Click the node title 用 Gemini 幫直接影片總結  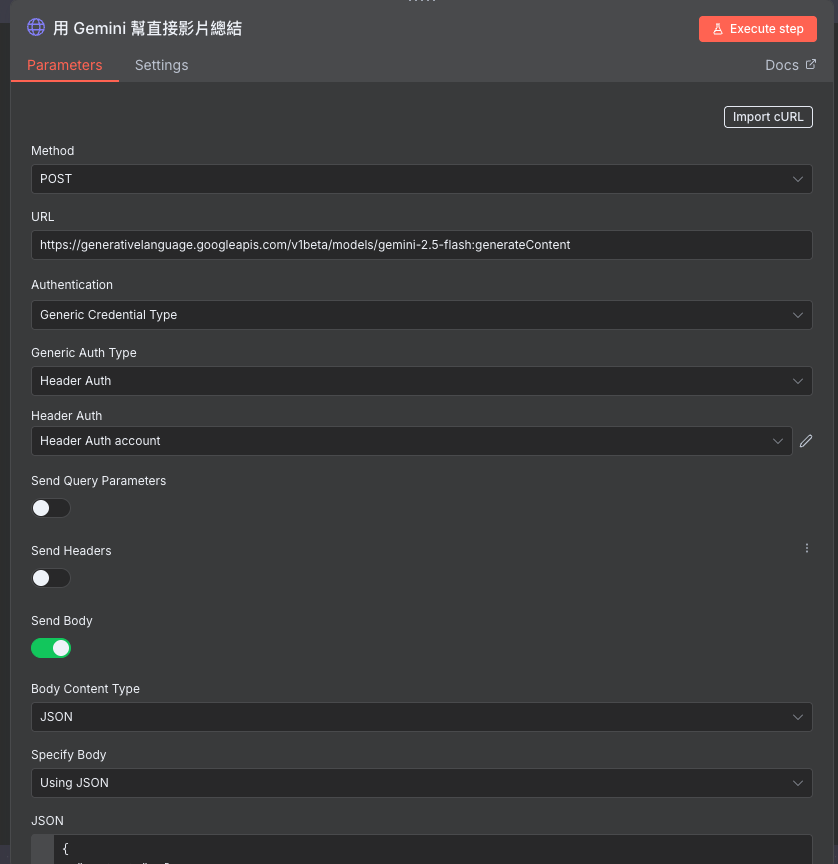point(147,28)
